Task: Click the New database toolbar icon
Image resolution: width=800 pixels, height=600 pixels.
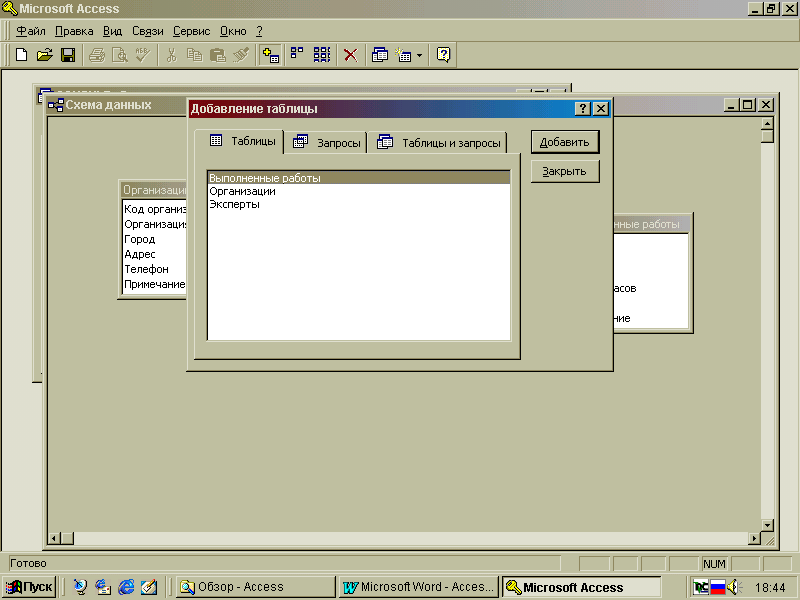Action: coord(21,55)
